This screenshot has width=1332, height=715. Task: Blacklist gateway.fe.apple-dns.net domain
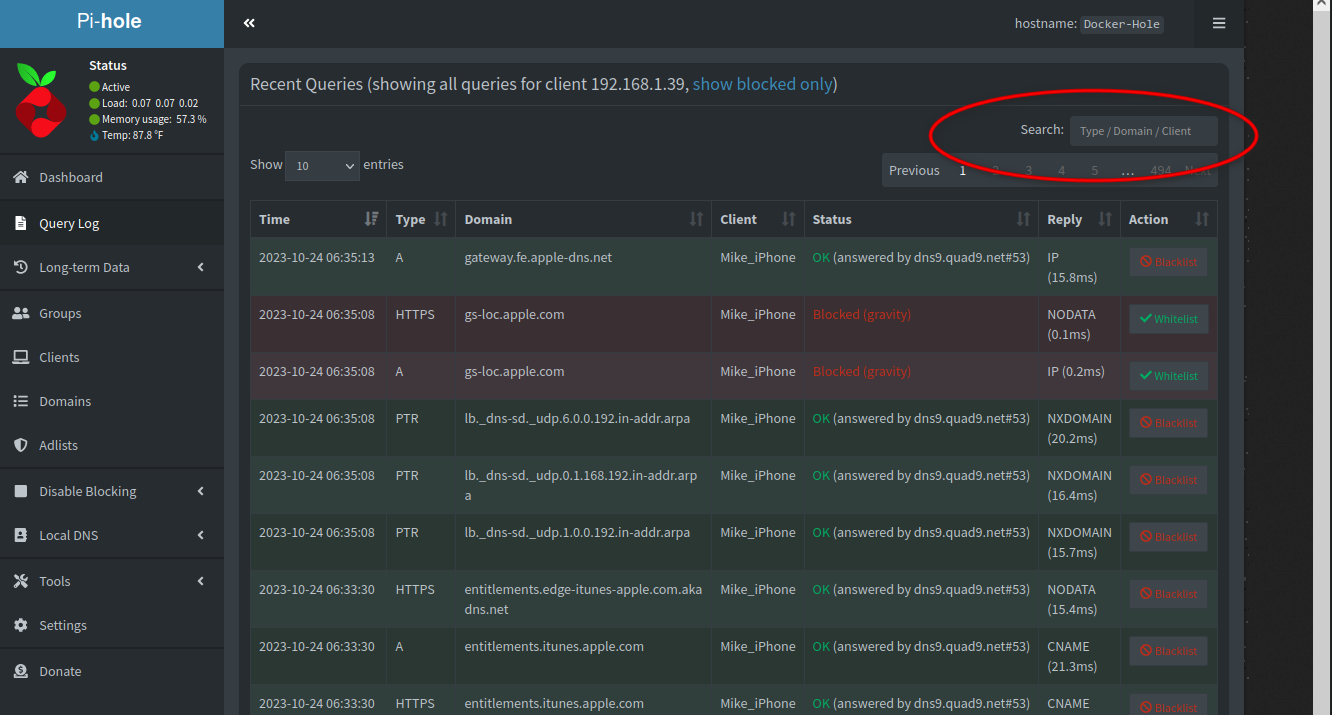click(1168, 262)
